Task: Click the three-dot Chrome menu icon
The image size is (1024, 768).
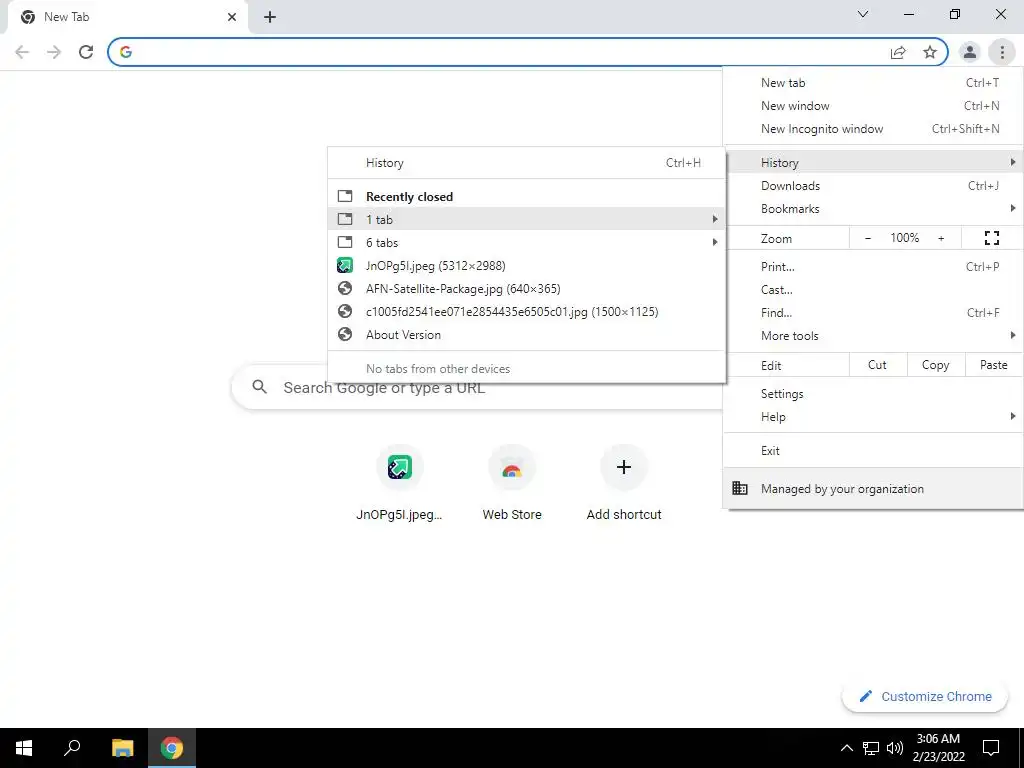Action: [x=1002, y=52]
